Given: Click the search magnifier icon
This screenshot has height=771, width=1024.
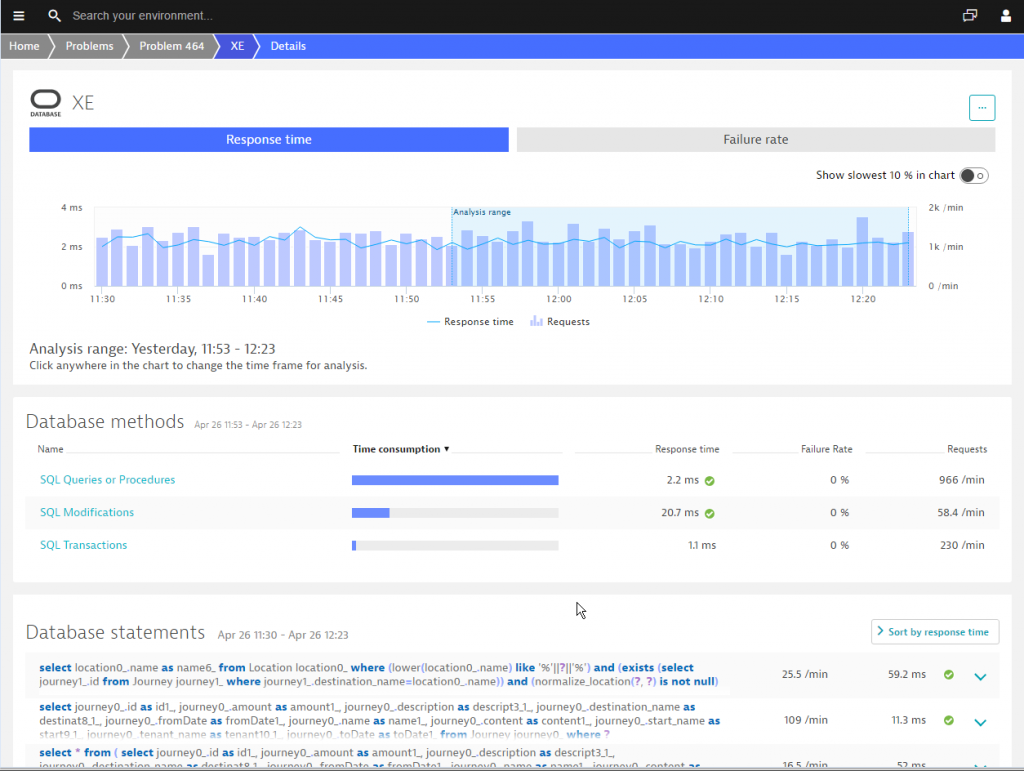Looking at the screenshot, I should [55, 16].
